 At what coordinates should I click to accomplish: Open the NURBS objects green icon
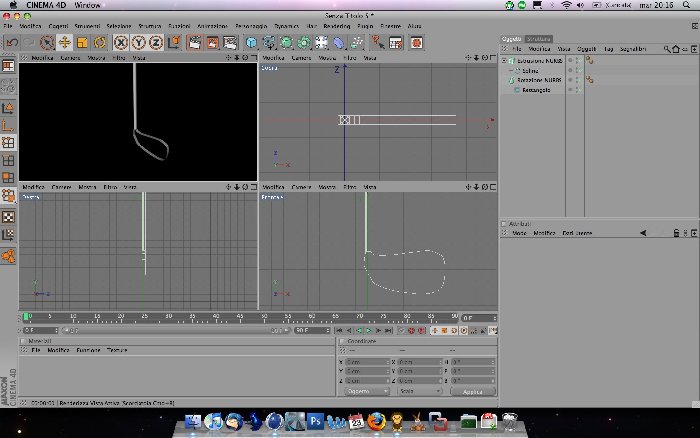tap(286, 43)
